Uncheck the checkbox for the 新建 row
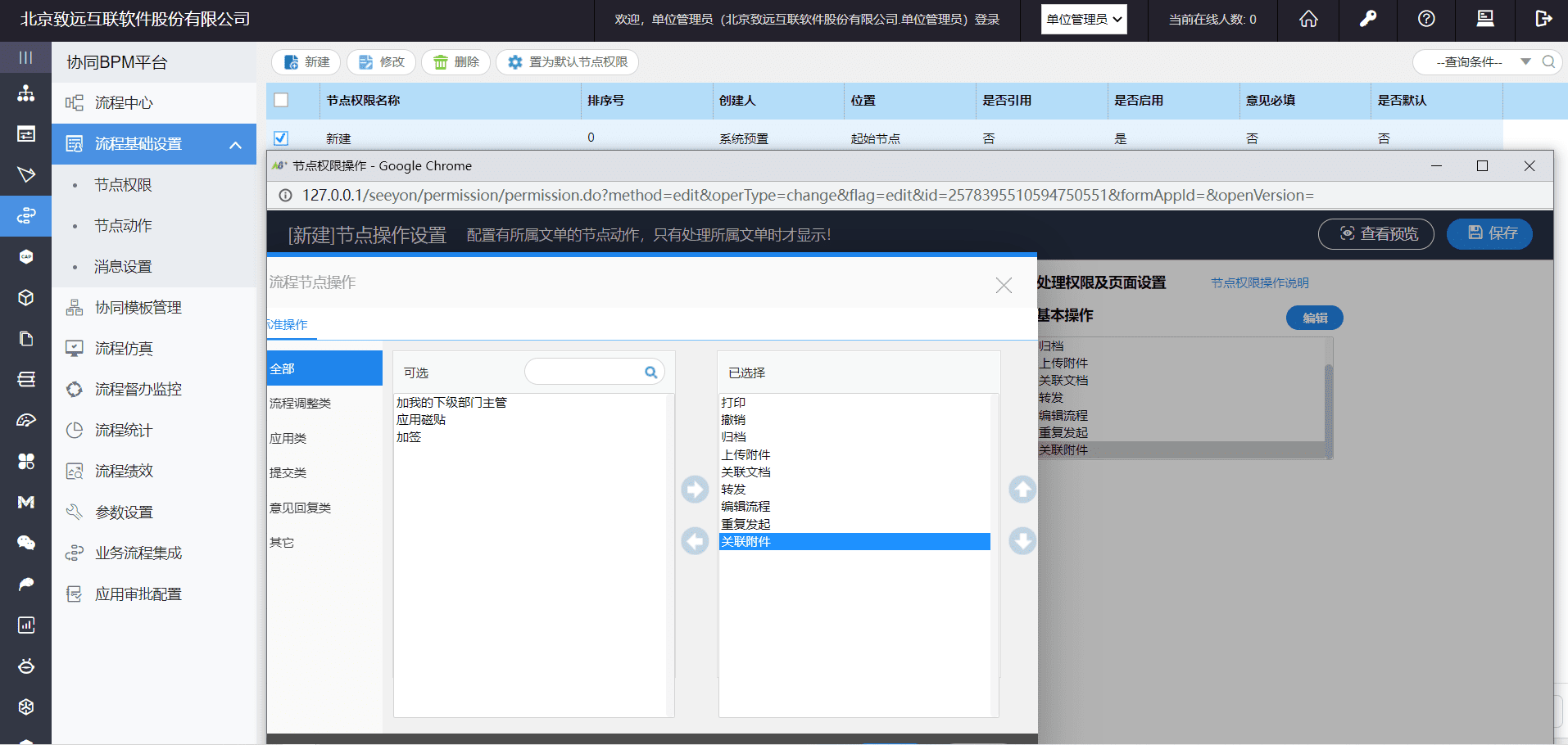 coord(281,138)
